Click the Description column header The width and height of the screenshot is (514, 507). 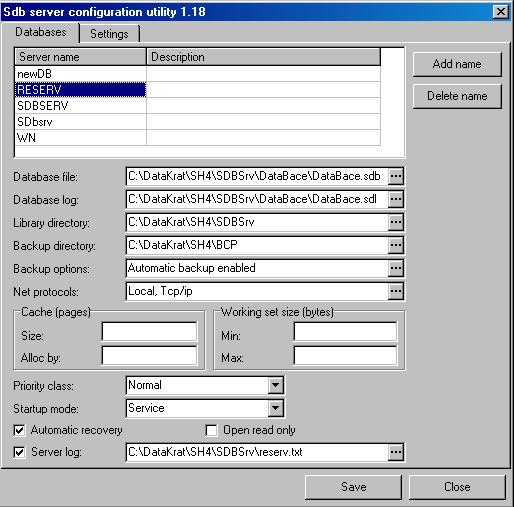coord(263,57)
